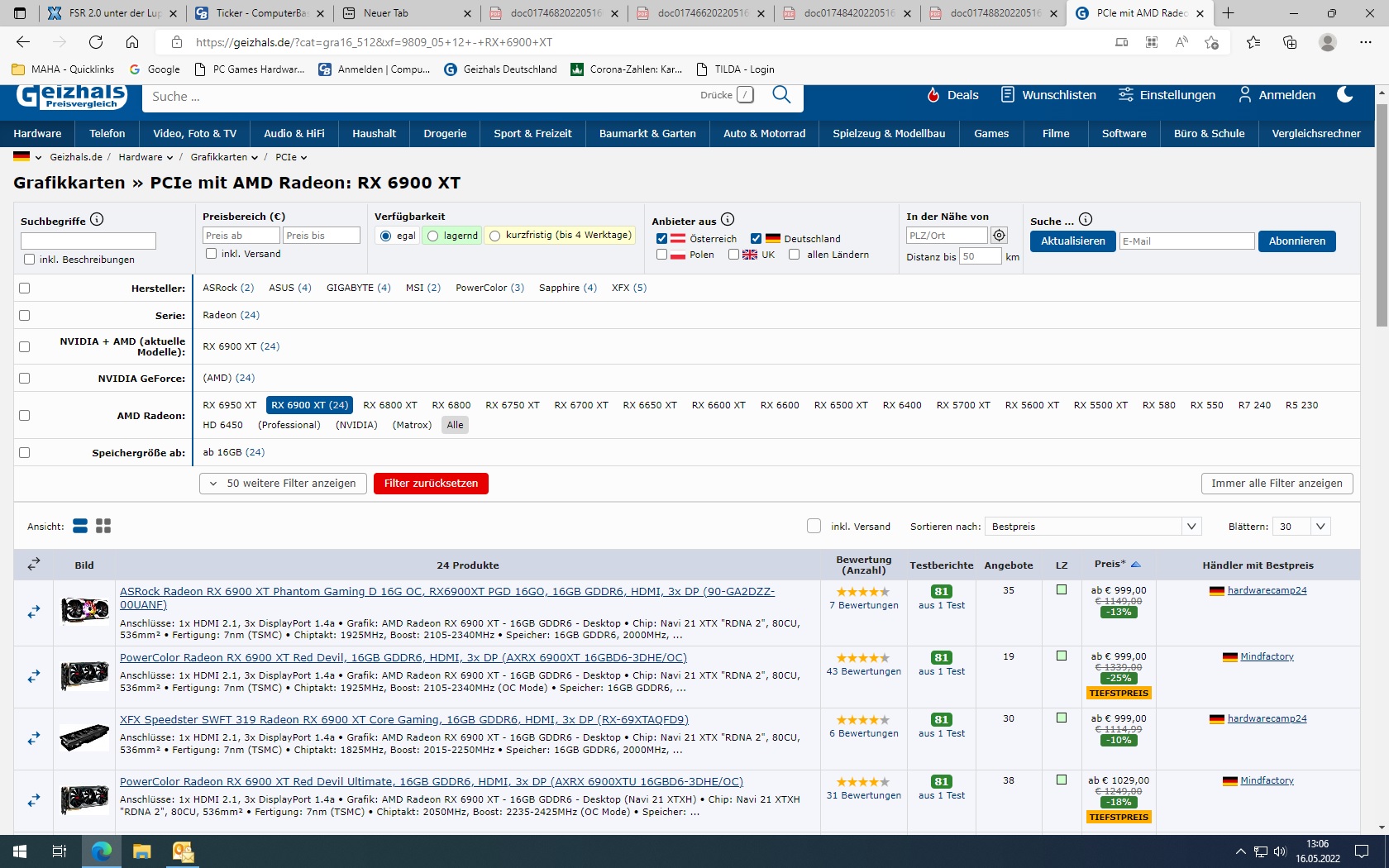Open the Blättern page-size dropdown

[x=1302, y=527]
